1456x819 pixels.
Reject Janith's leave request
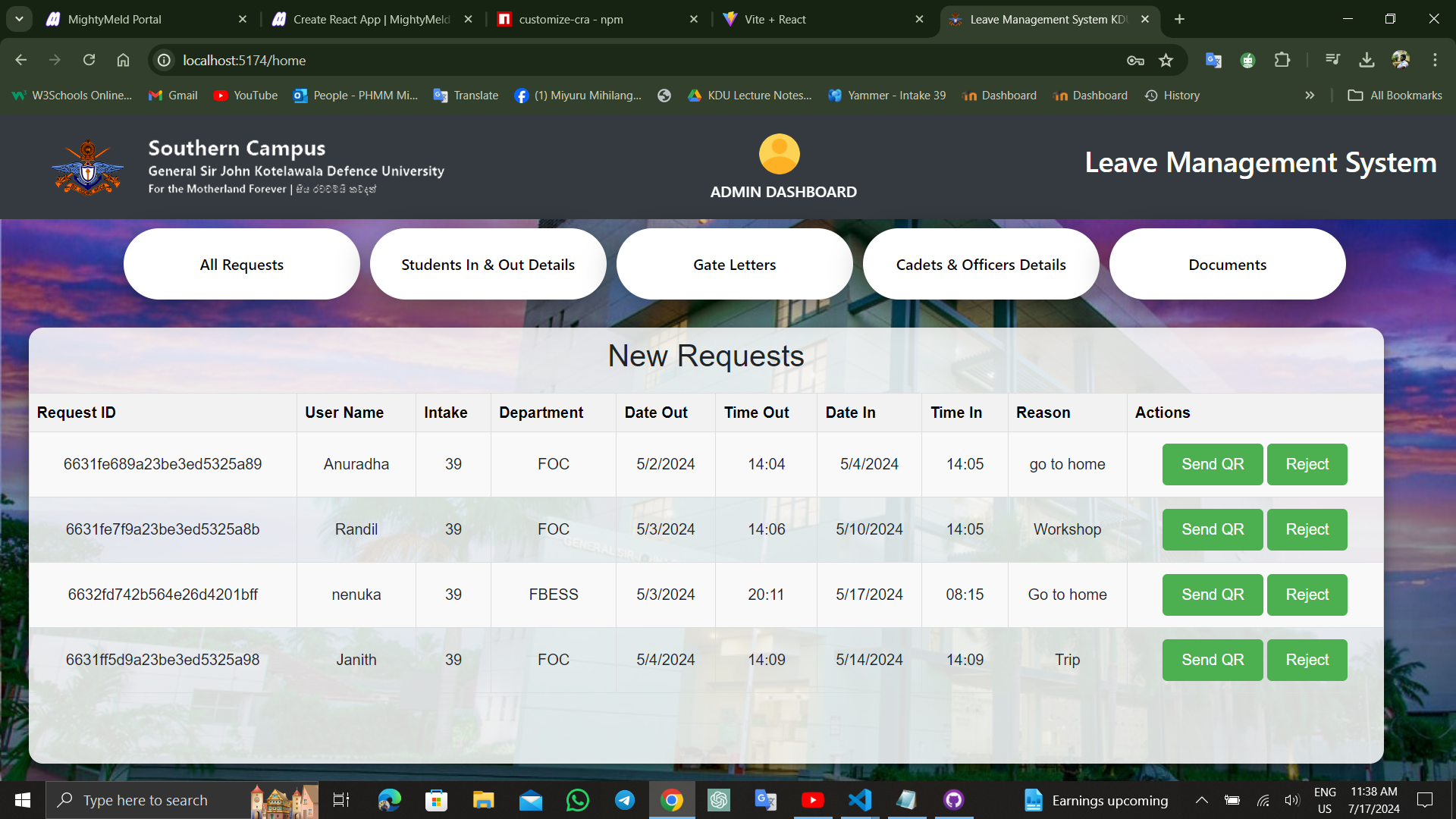(x=1307, y=660)
